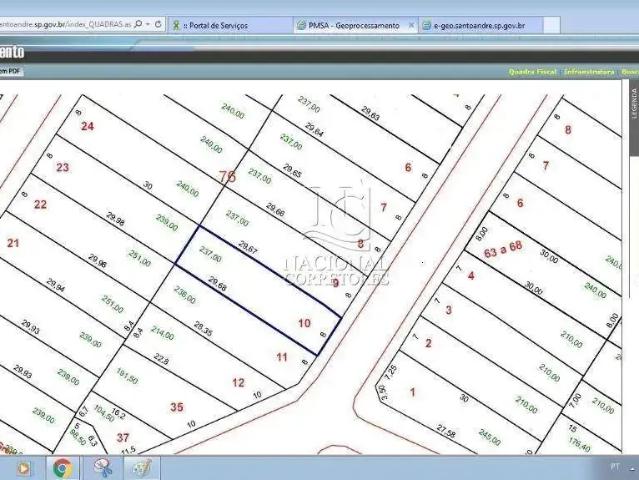Select lot number 12 on the map
The image size is (639, 480).
pos(238,383)
